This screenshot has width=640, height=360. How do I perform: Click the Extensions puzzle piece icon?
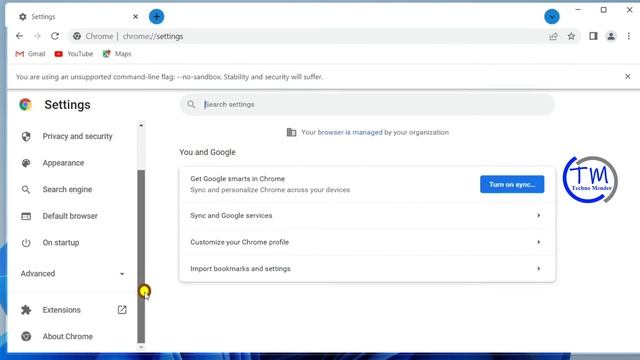[x=26, y=310]
